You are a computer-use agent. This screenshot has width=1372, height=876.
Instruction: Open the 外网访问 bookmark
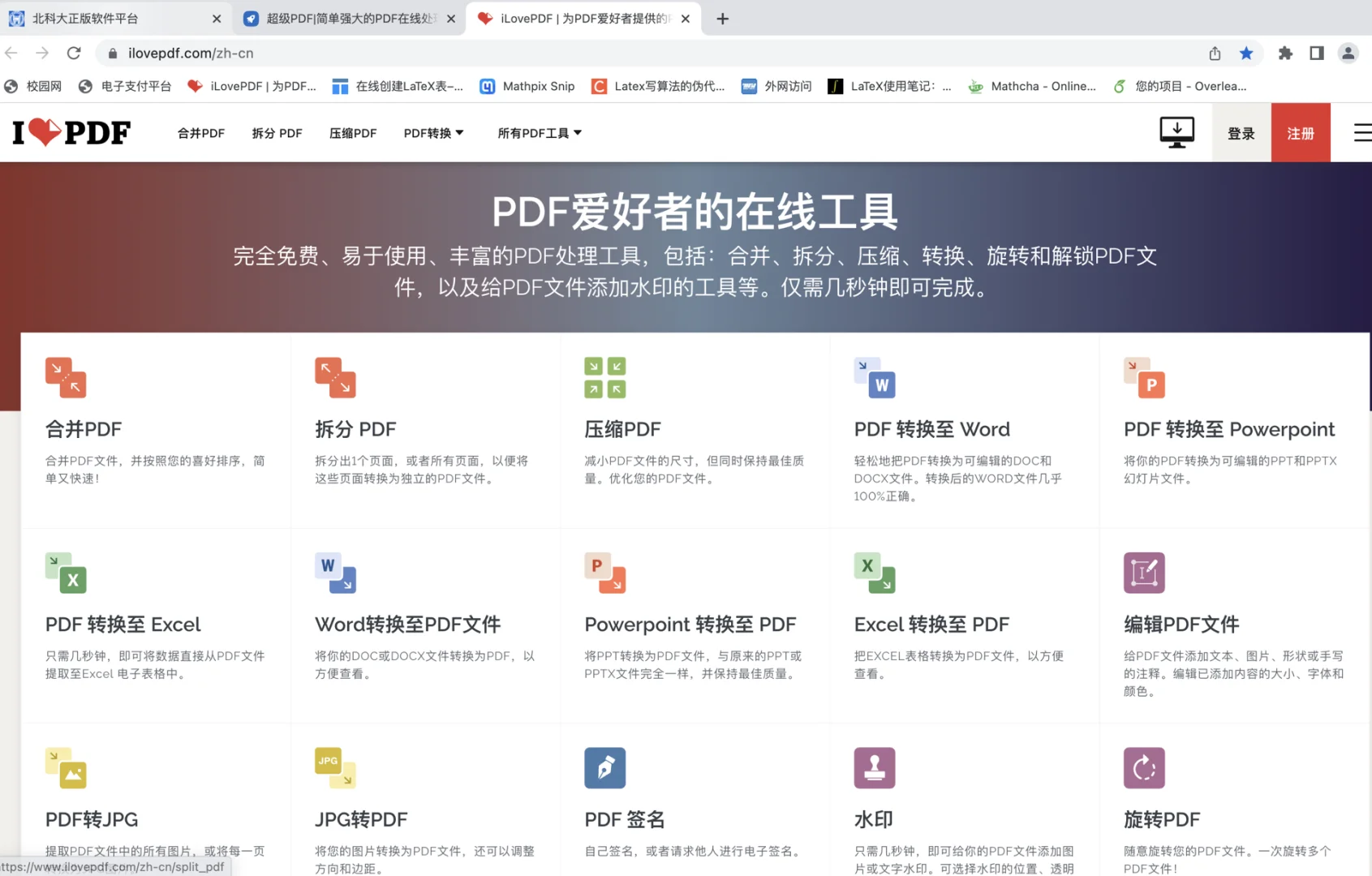point(776,86)
